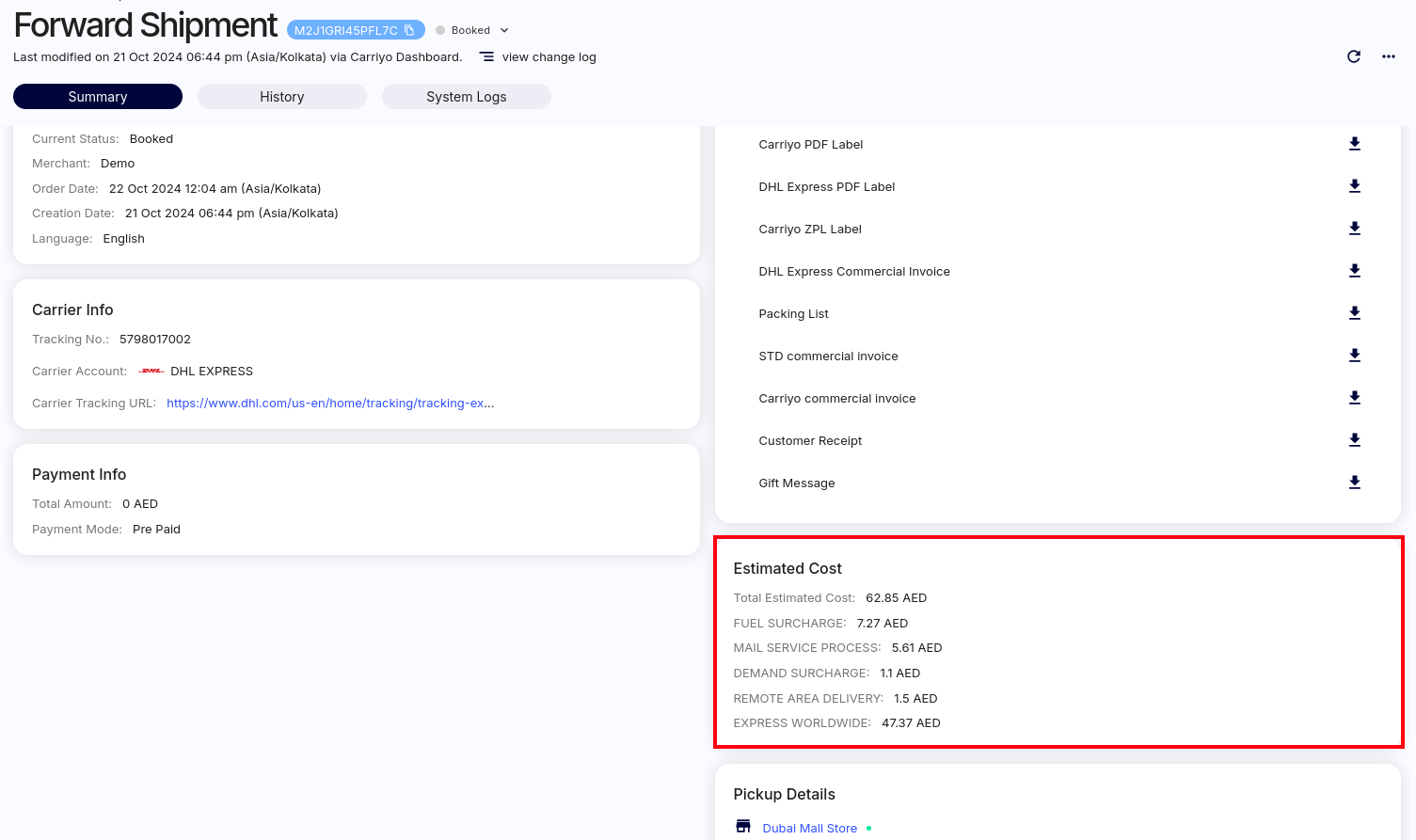
Task: Switch to the History tab
Action: pos(281,97)
